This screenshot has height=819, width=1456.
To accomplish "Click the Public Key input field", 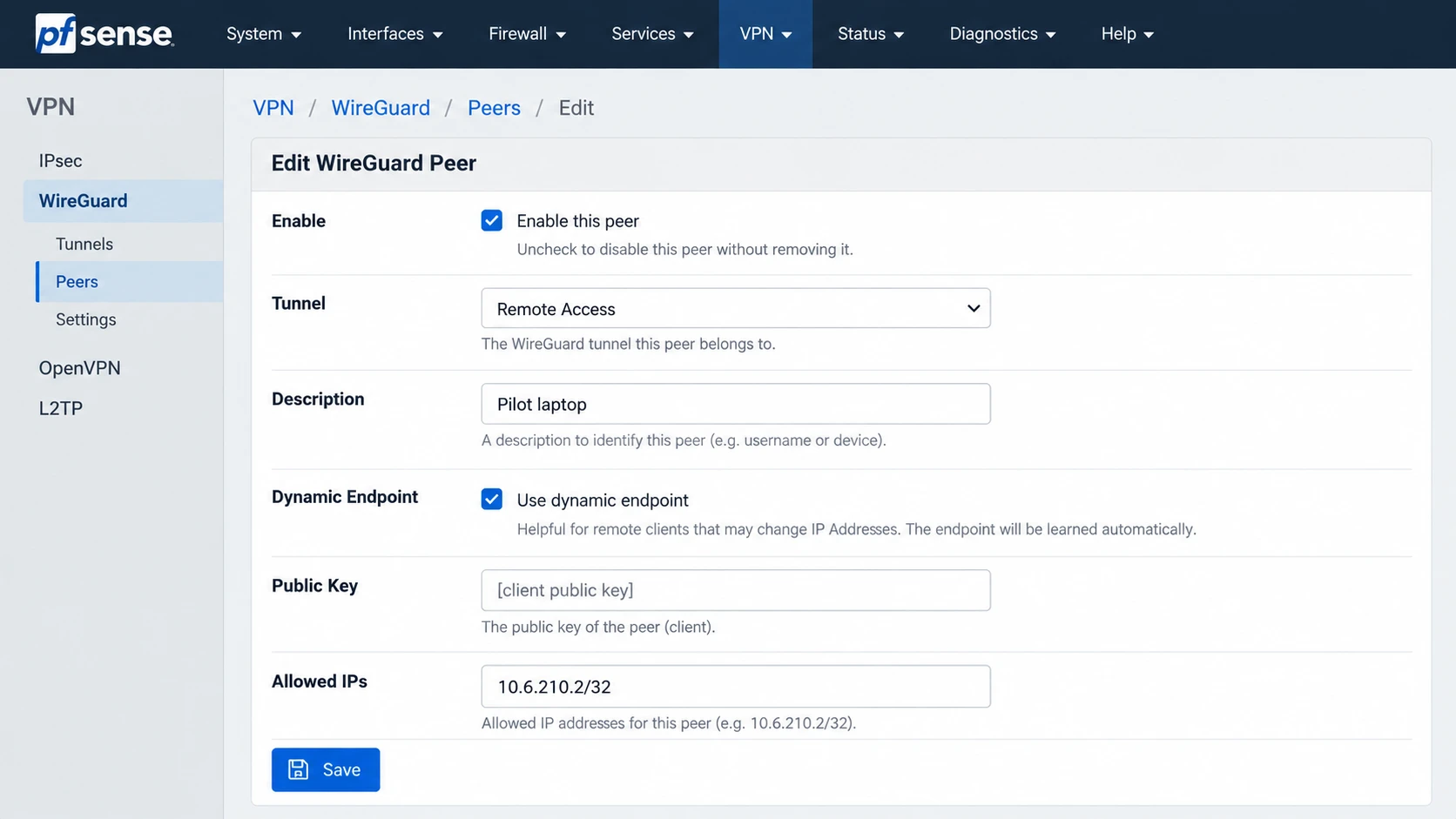I will 736,590.
